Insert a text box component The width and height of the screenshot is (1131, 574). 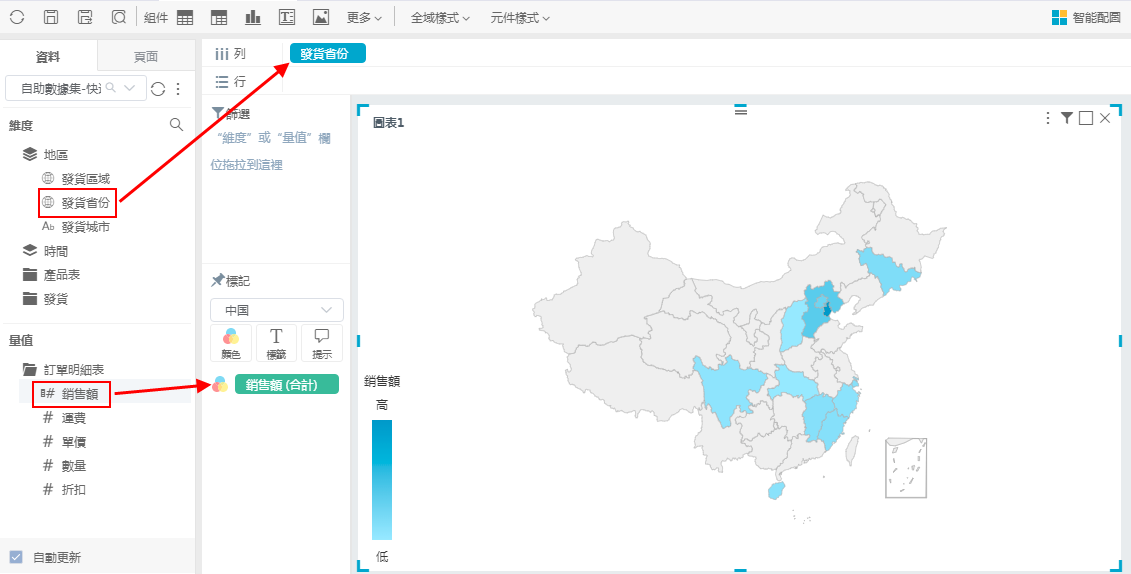click(x=287, y=17)
